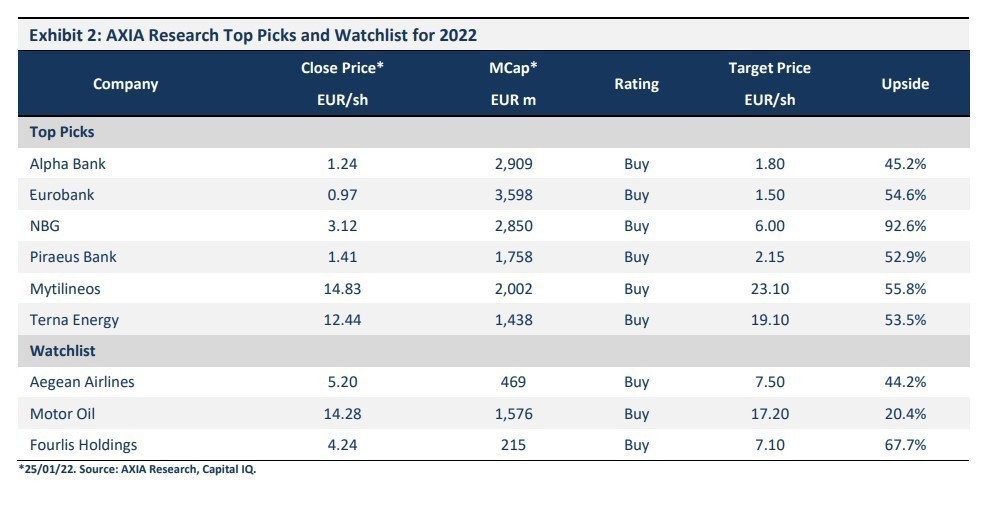Select the Upside column header
The width and height of the screenshot is (994, 507).
click(904, 84)
